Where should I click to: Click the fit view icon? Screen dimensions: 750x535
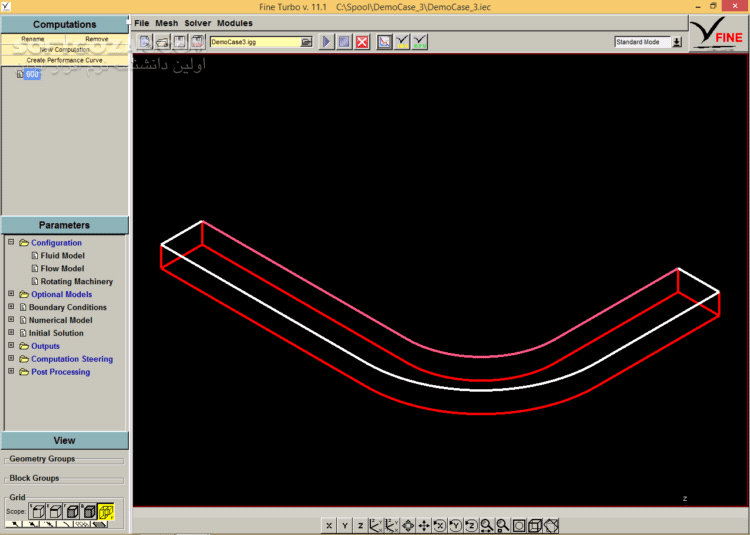click(x=519, y=525)
